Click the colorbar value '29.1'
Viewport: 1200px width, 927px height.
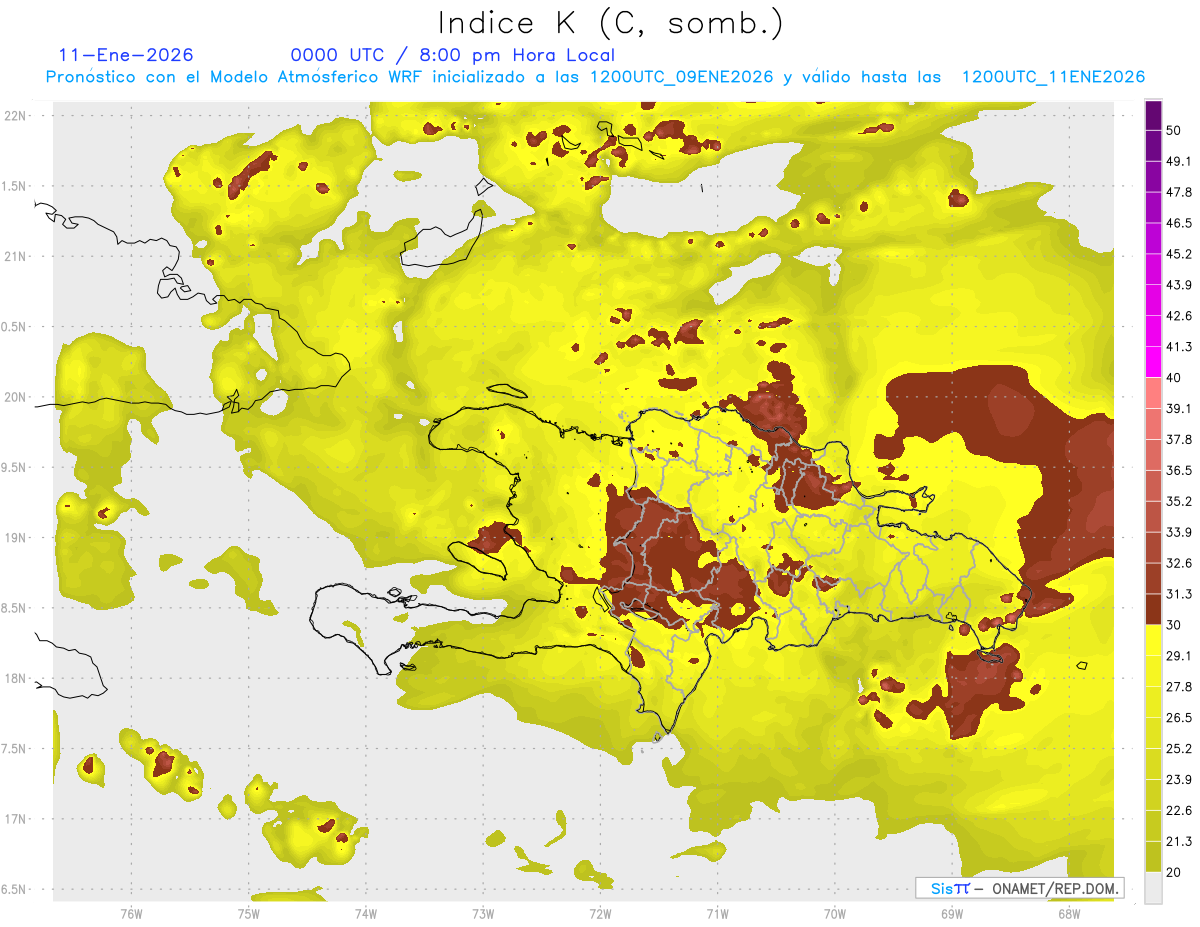tap(1179, 656)
